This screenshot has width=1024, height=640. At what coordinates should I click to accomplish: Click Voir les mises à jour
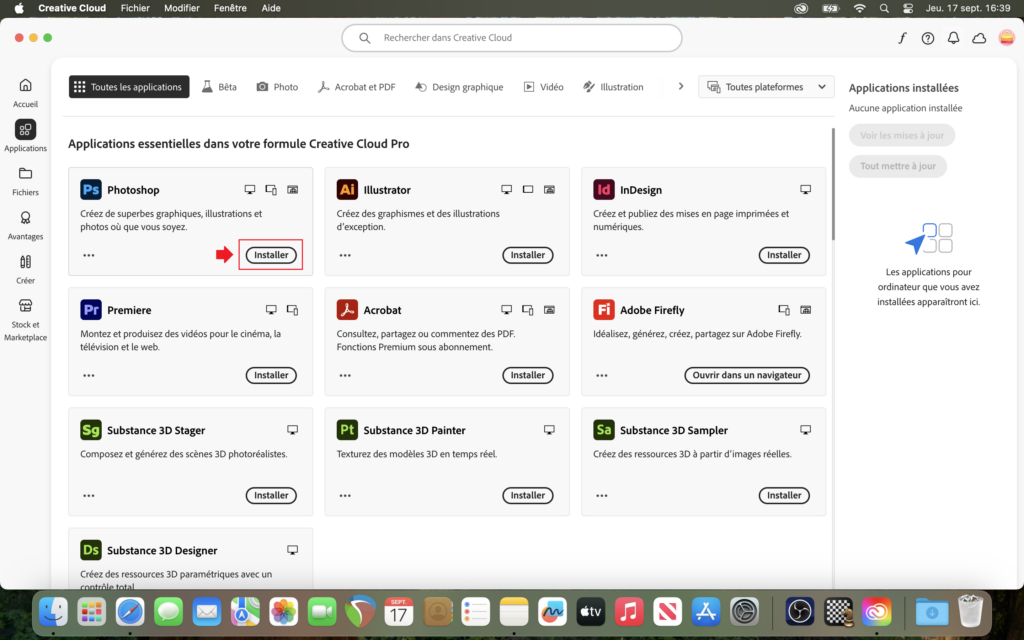point(902,135)
